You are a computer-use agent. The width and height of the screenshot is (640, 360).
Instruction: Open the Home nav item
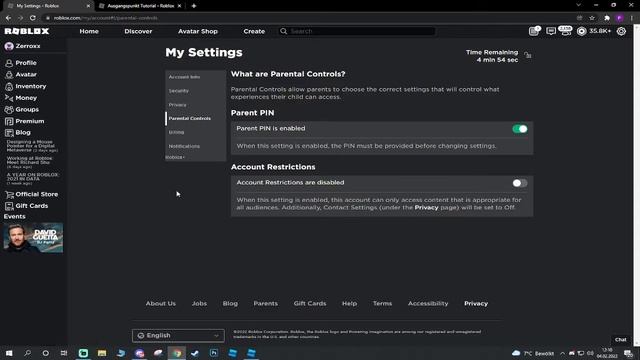89,31
